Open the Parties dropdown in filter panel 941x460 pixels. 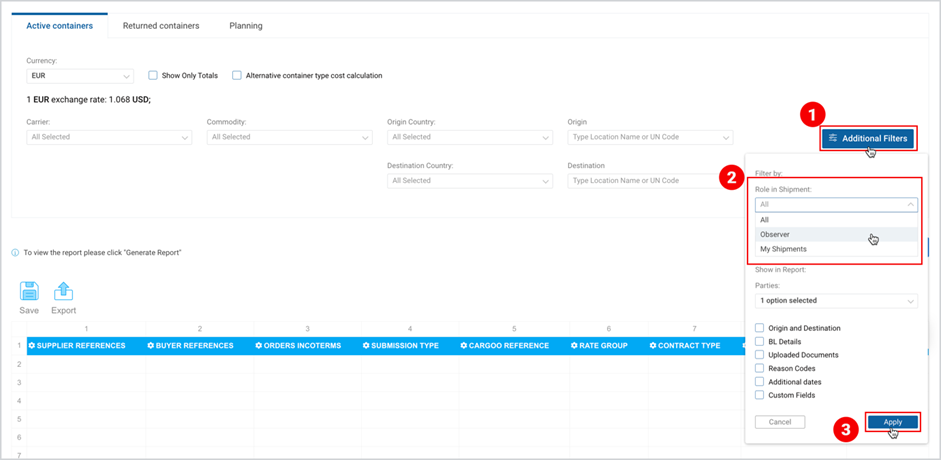pyautogui.click(x=836, y=300)
